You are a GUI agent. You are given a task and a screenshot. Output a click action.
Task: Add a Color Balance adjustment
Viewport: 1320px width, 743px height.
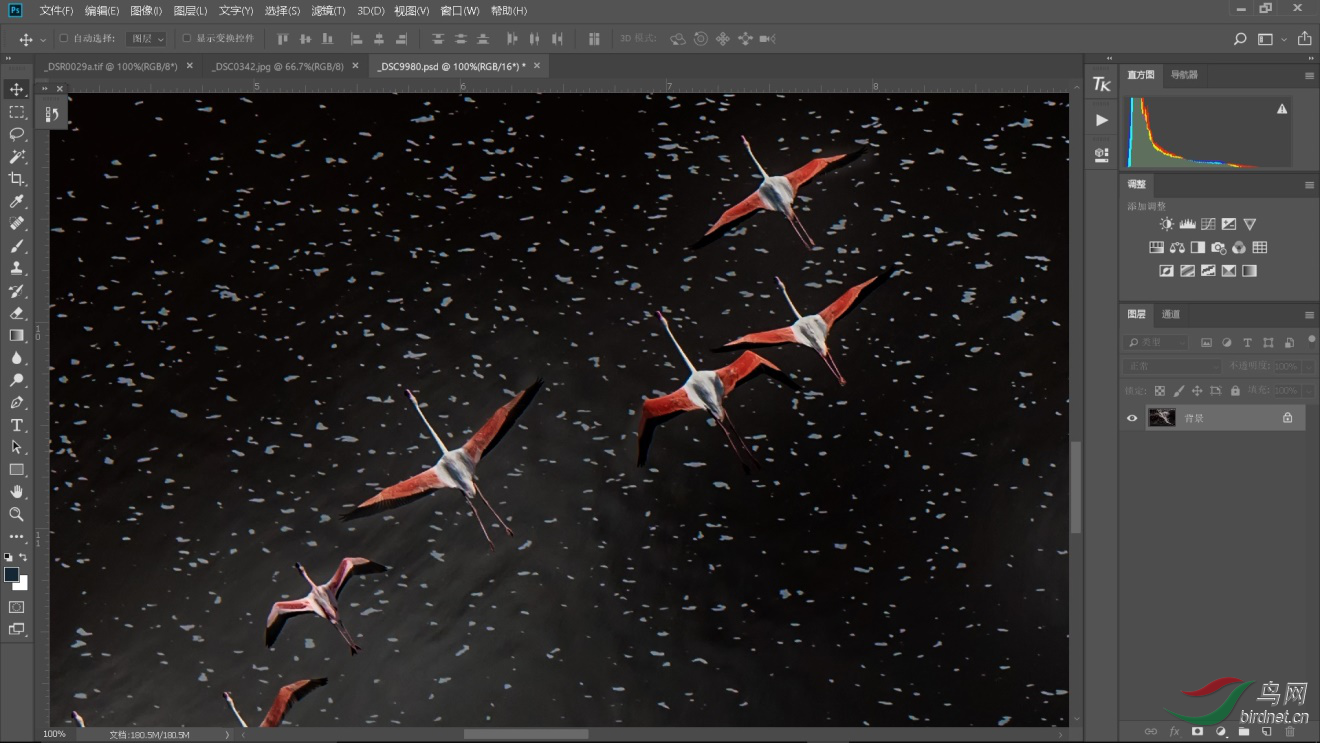pyautogui.click(x=1177, y=248)
